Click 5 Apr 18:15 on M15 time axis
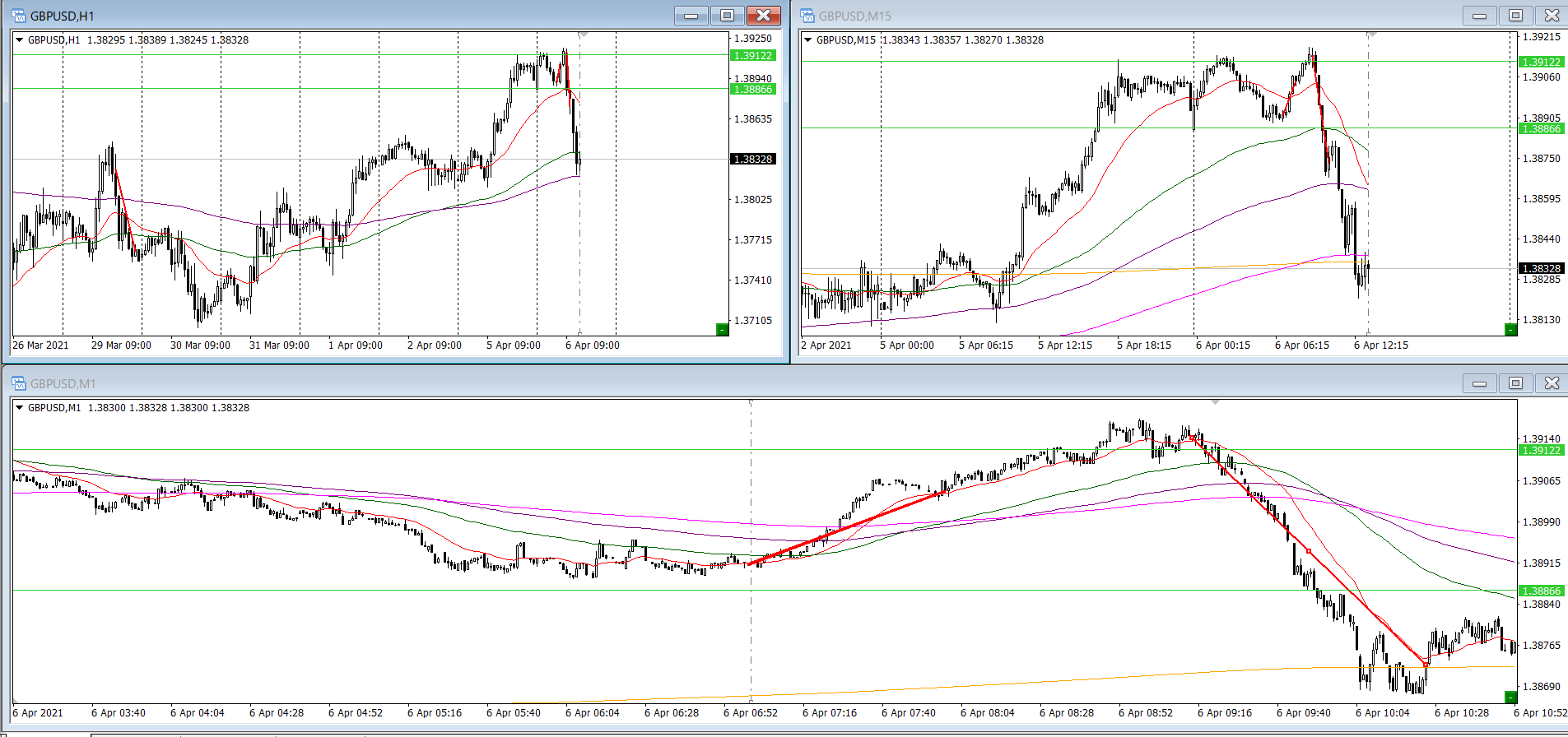This screenshot has height=737, width=1568. tap(1144, 345)
